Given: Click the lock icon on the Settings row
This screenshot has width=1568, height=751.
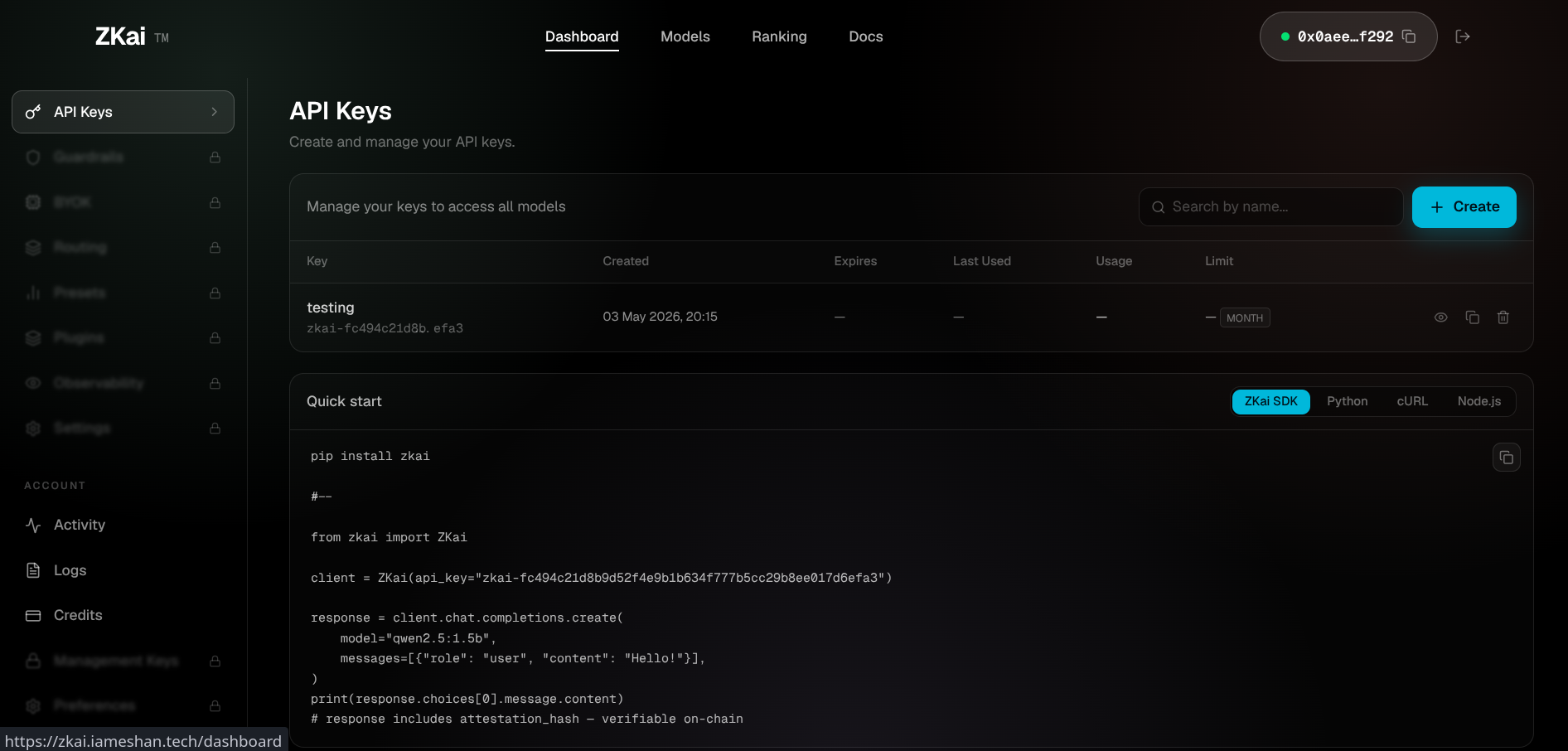Looking at the screenshot, I should tap(215, 428).
